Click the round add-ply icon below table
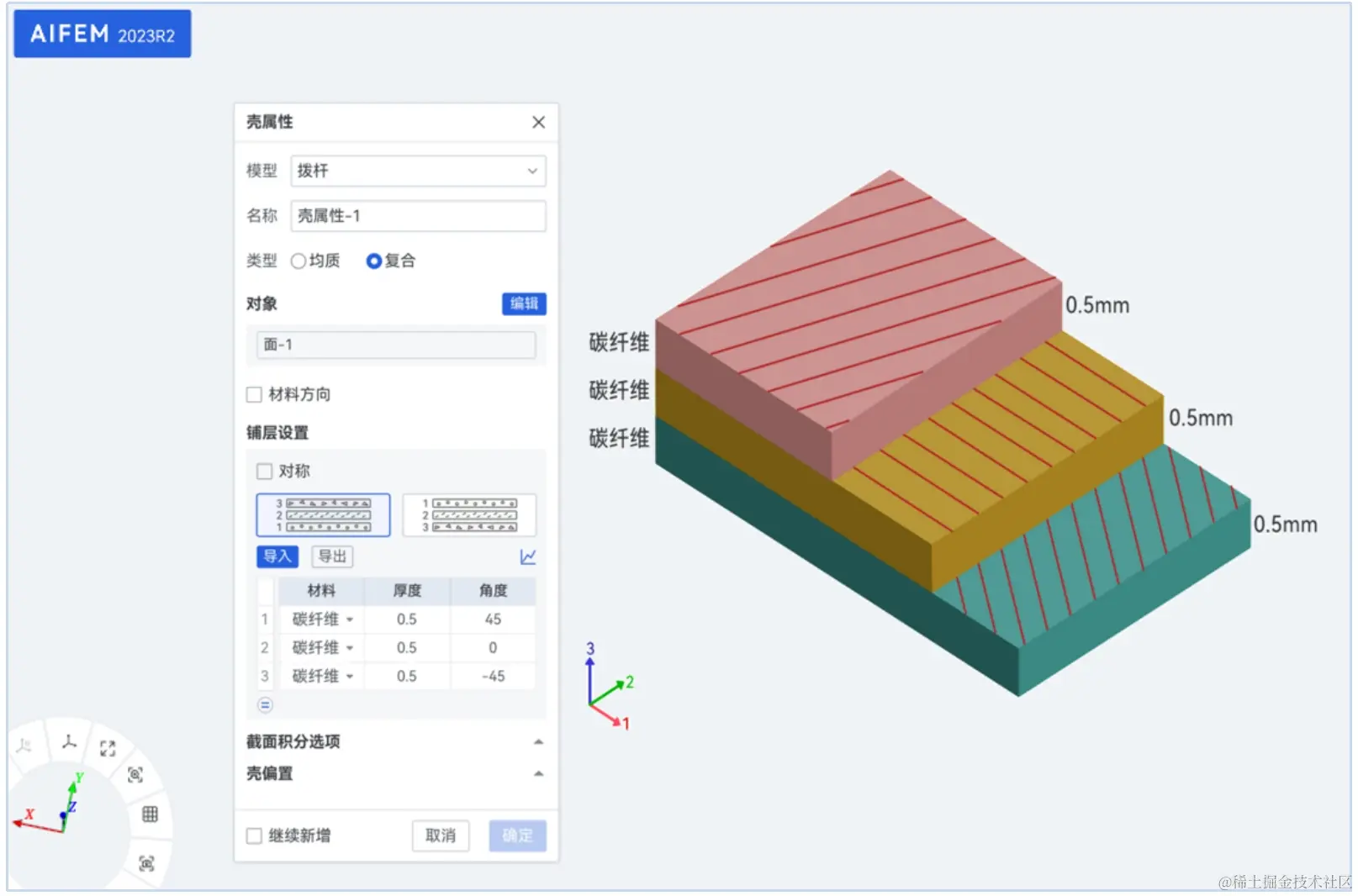1358x896 pixels. (x=265, y=704)
